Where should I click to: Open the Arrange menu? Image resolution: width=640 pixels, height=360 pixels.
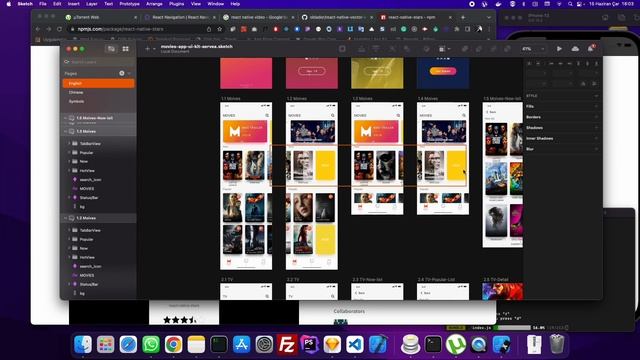(x=154, y=4)
